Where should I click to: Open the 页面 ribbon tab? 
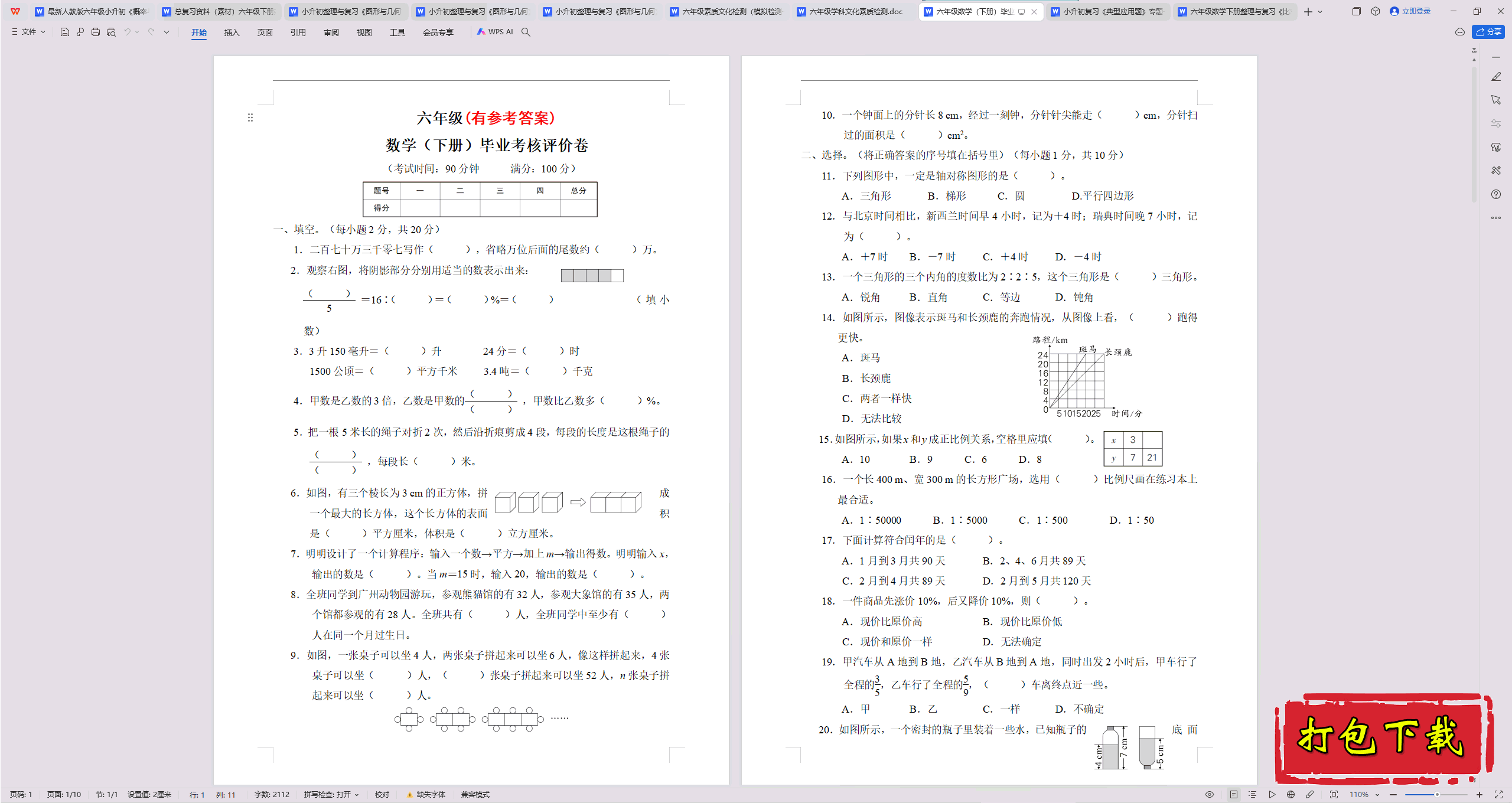pyautogui.click(x=265, y=32)
